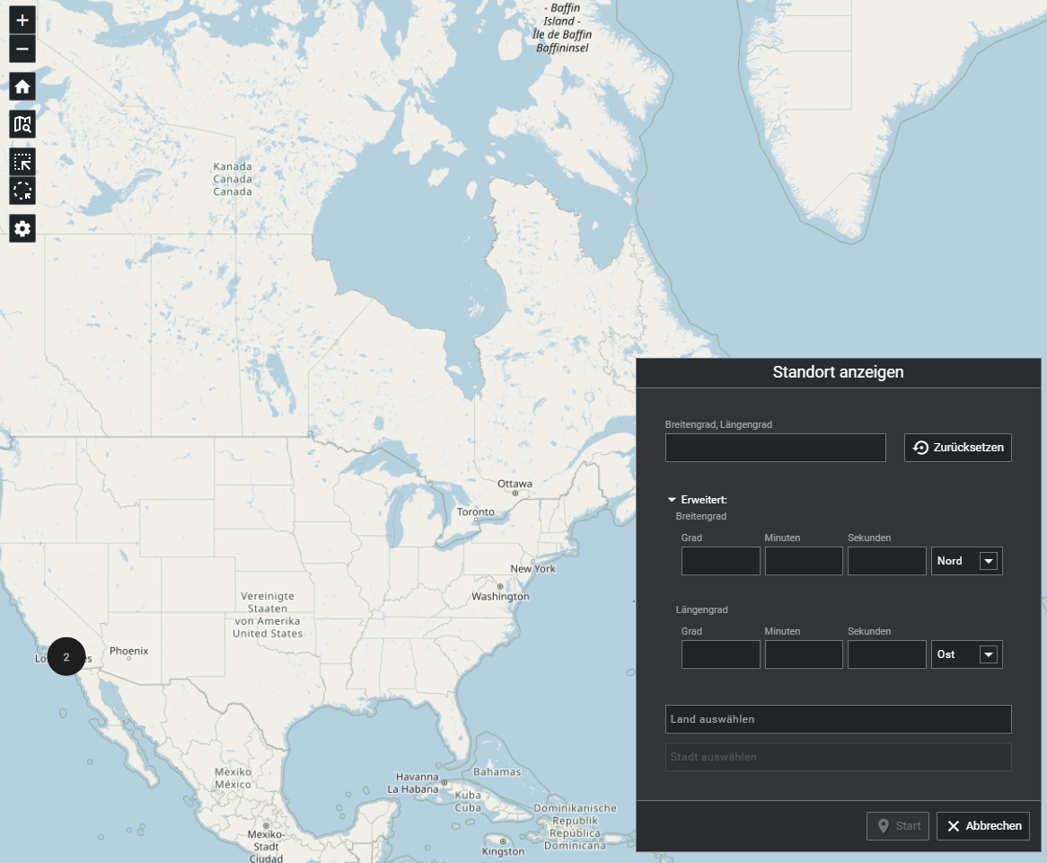Click the cluster marker labeled 2
The height and width of the screenshot is (863, 1047).
pos(66,657)
